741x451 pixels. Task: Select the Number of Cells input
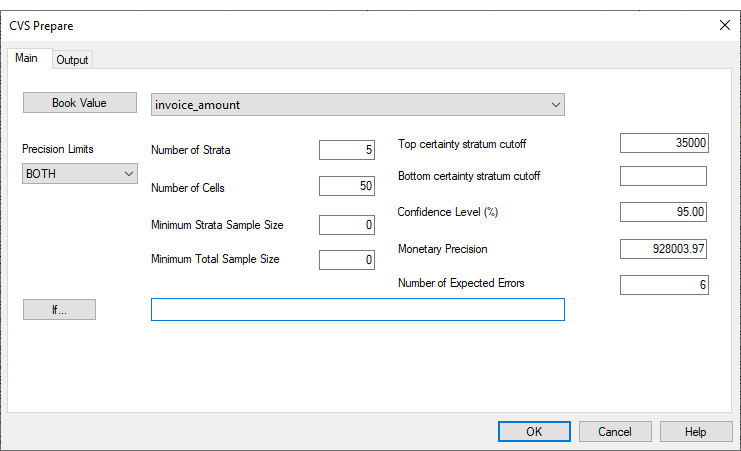point(346,186)
